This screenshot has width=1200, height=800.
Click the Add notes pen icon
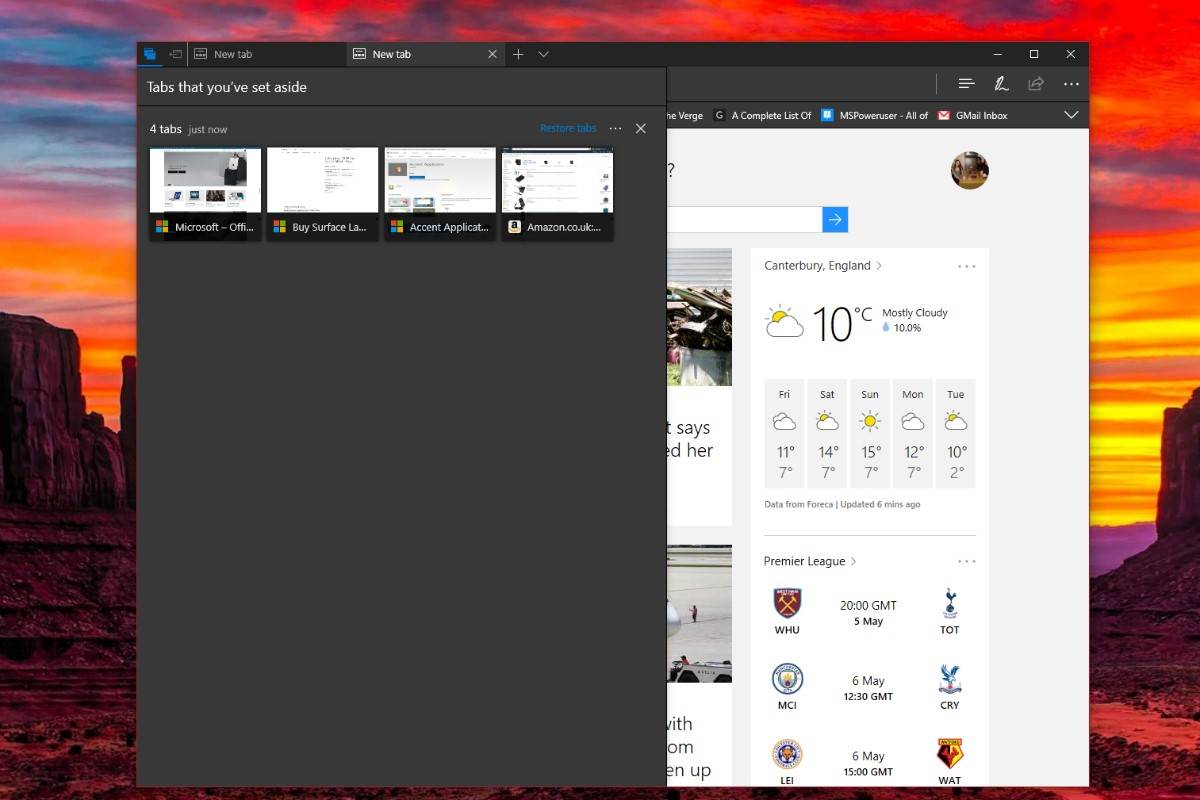[1001, 84]
